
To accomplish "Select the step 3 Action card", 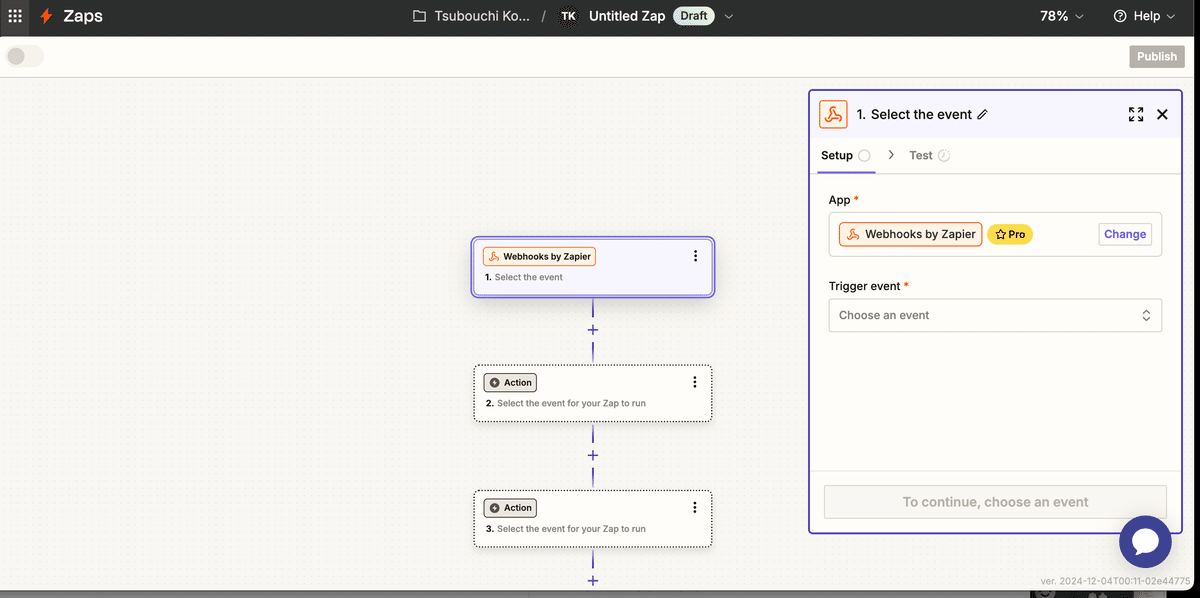I will point(593,519).
